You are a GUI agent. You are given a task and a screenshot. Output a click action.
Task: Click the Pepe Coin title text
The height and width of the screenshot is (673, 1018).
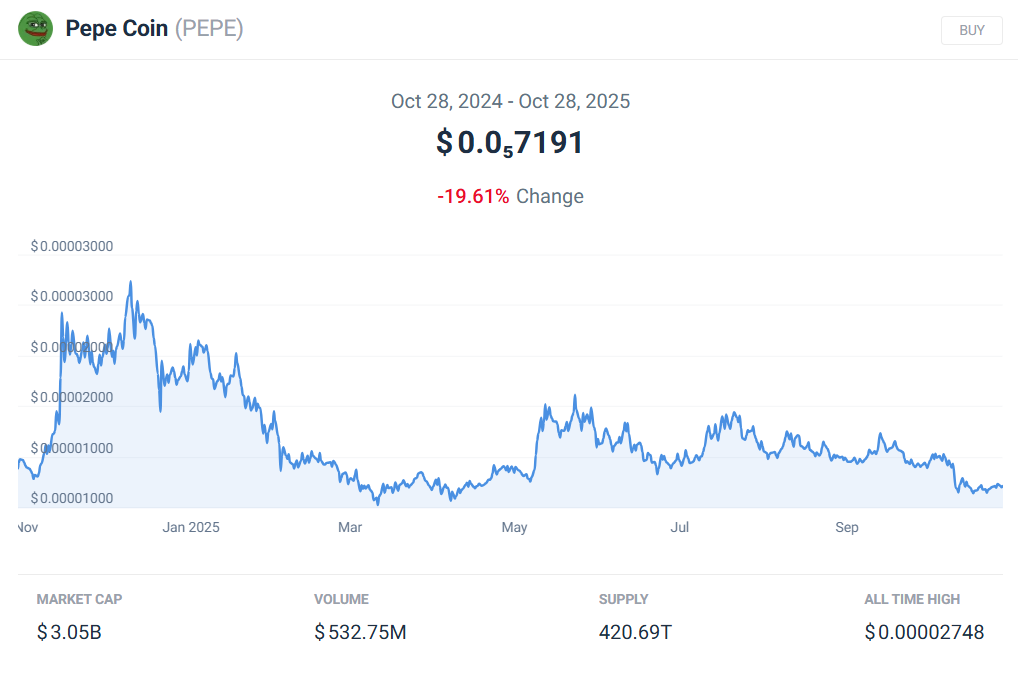tap(117, 29)
